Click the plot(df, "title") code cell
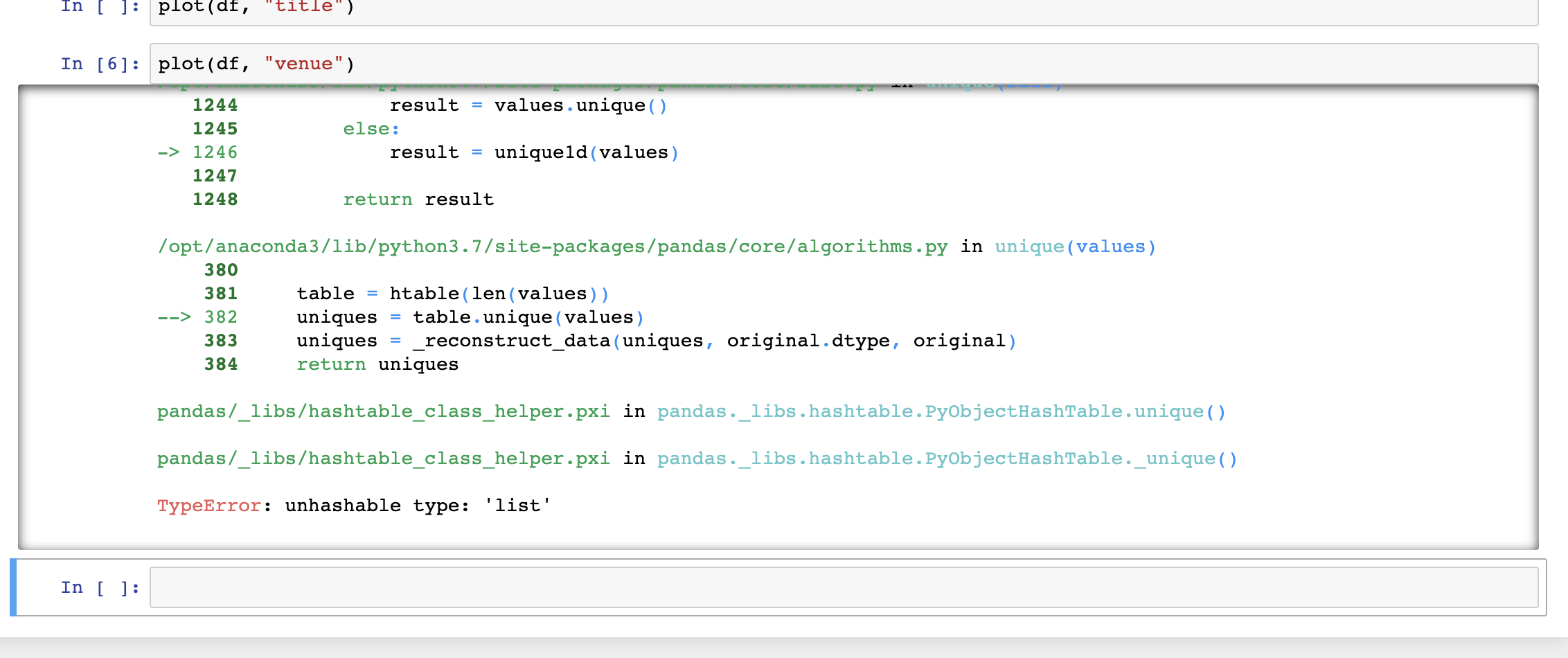 pyautogui.click(x=844, y=12)
